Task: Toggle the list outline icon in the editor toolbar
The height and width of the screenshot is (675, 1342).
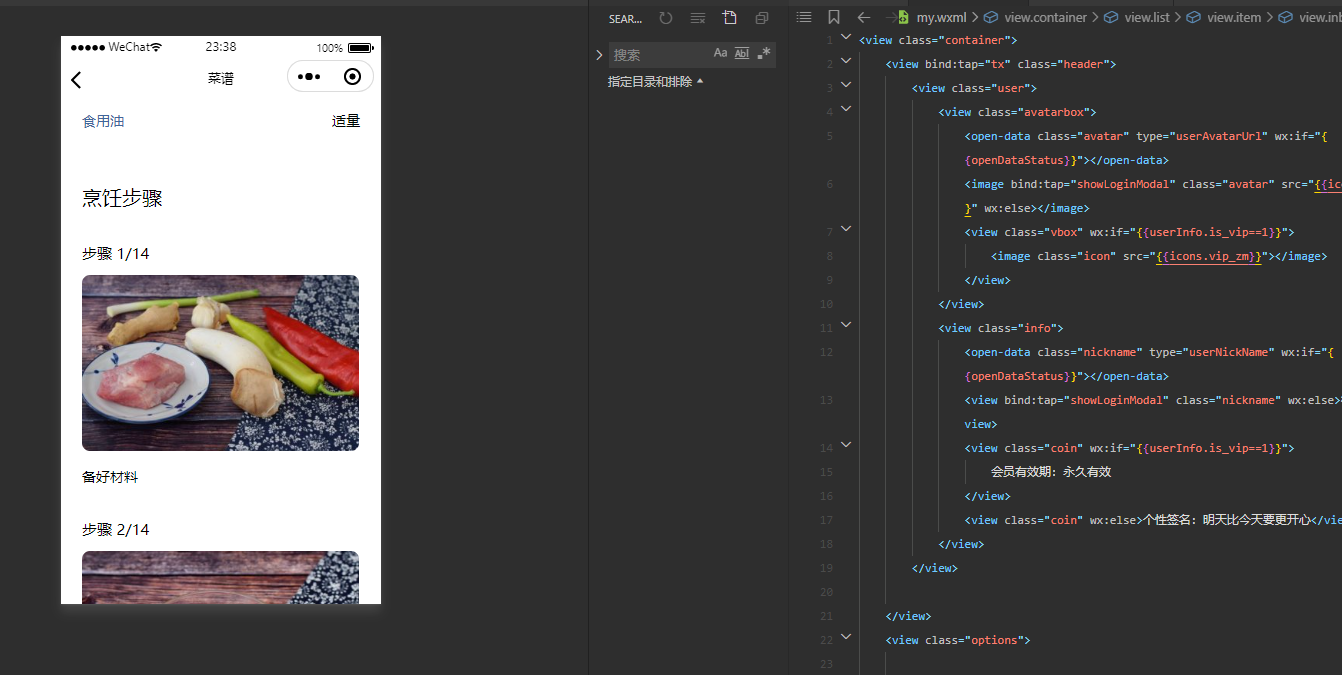Action: click(x=804, y=17)
